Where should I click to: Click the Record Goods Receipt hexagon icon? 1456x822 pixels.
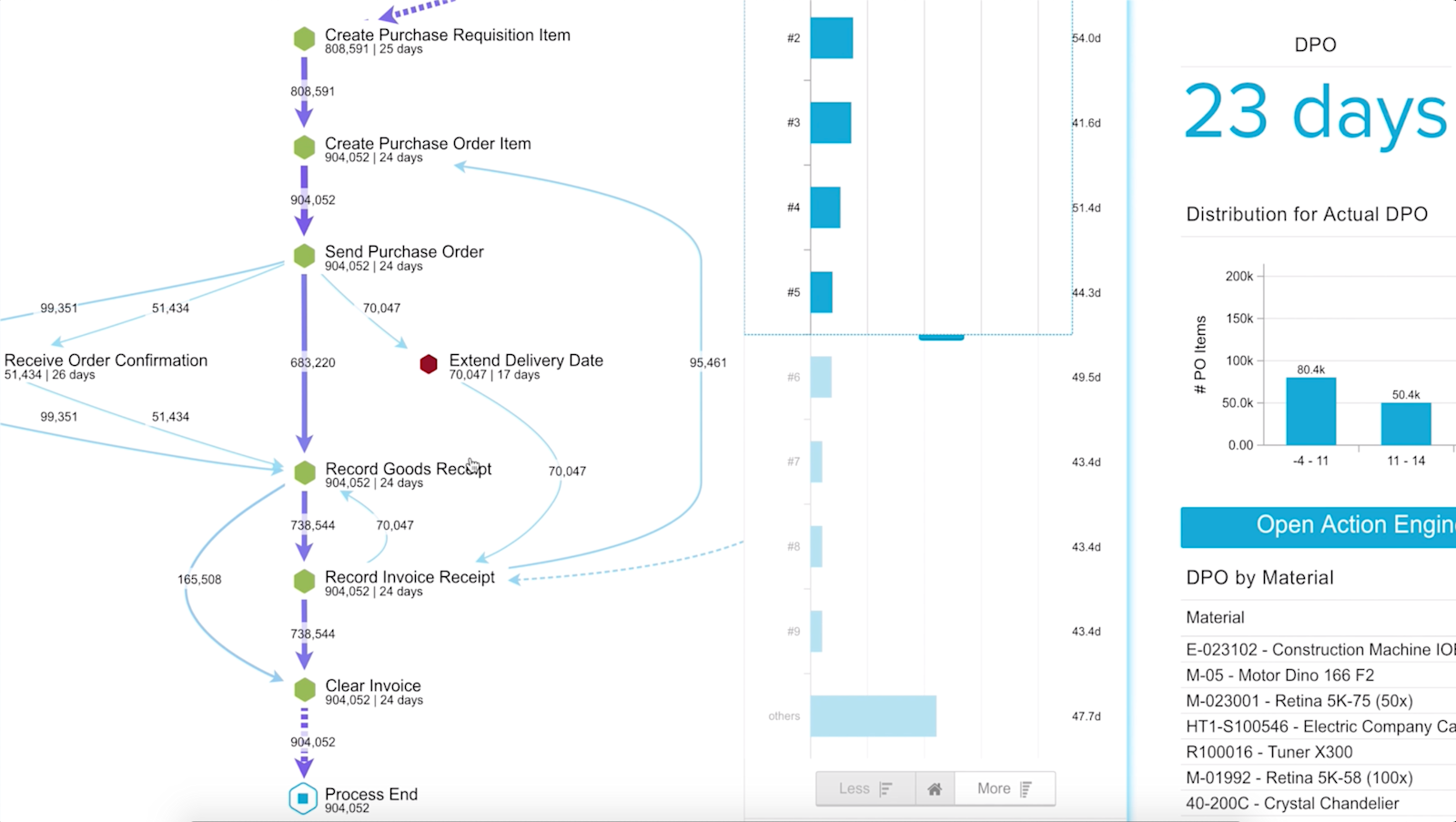pyautogui.click(x=304, y=472)
